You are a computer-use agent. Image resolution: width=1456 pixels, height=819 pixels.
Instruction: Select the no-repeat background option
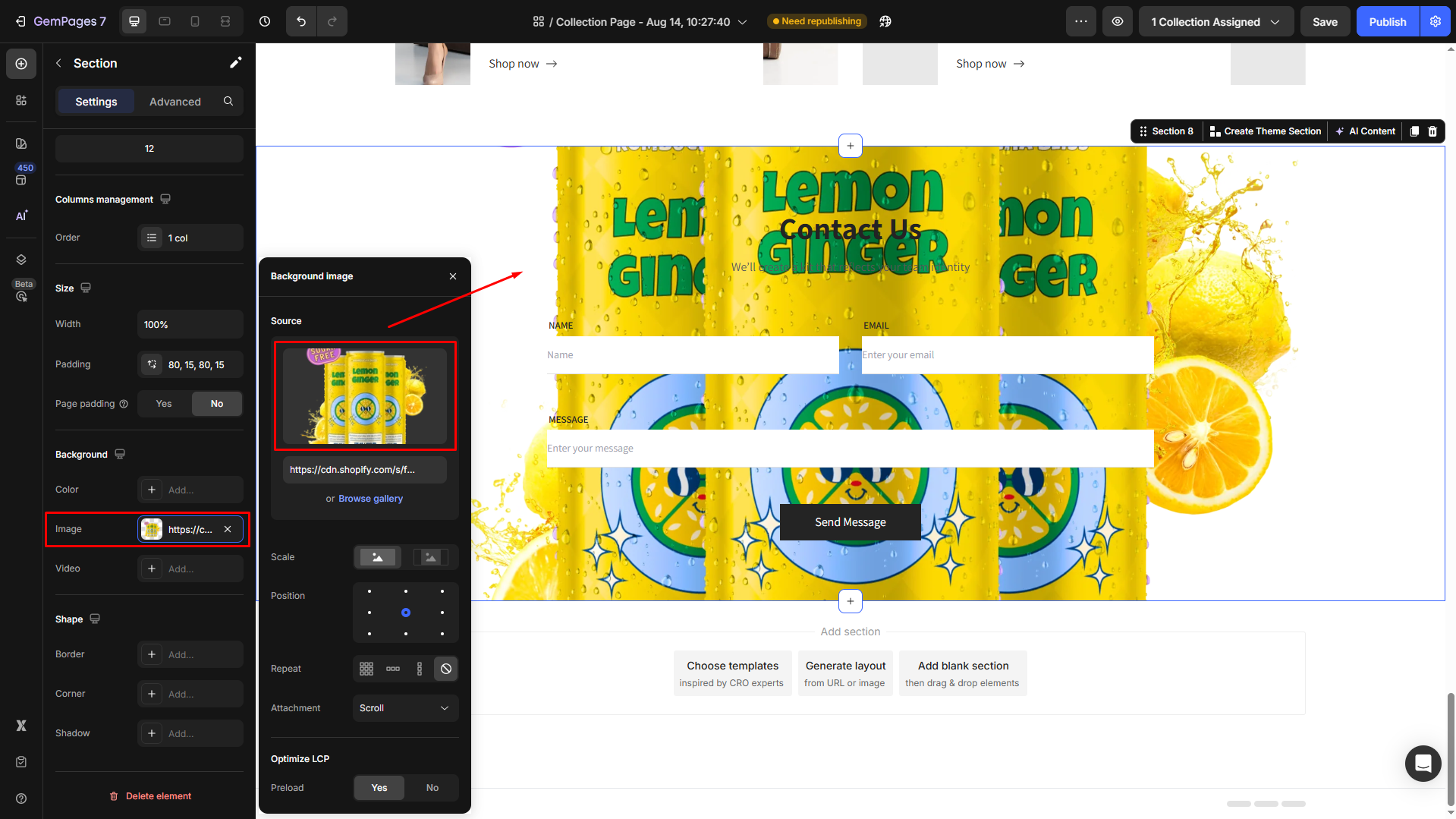[x=446, y=669]
